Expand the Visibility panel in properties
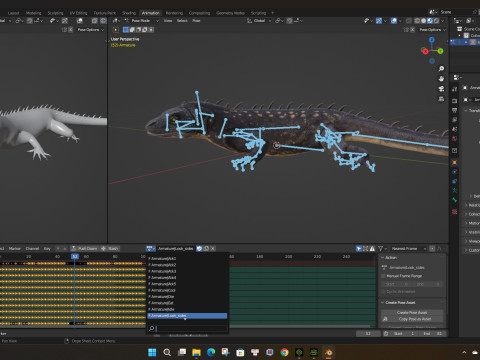The image size is (480, 360). tap(472, 232)
